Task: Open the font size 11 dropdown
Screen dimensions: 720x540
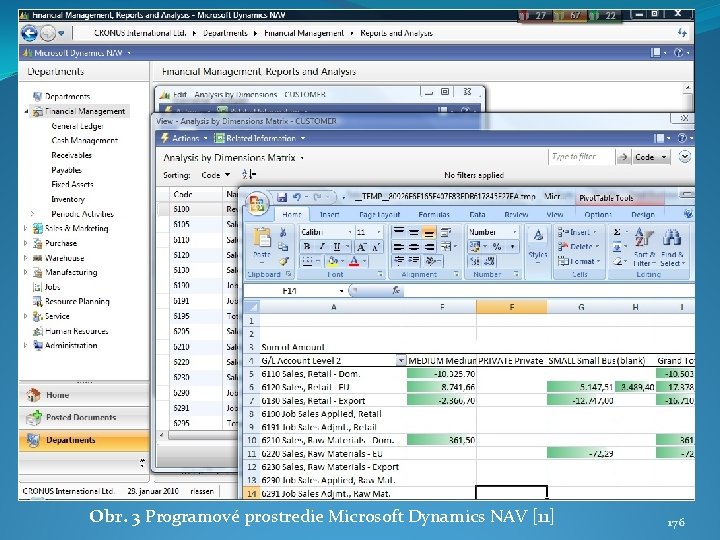Action: [378, 232]
